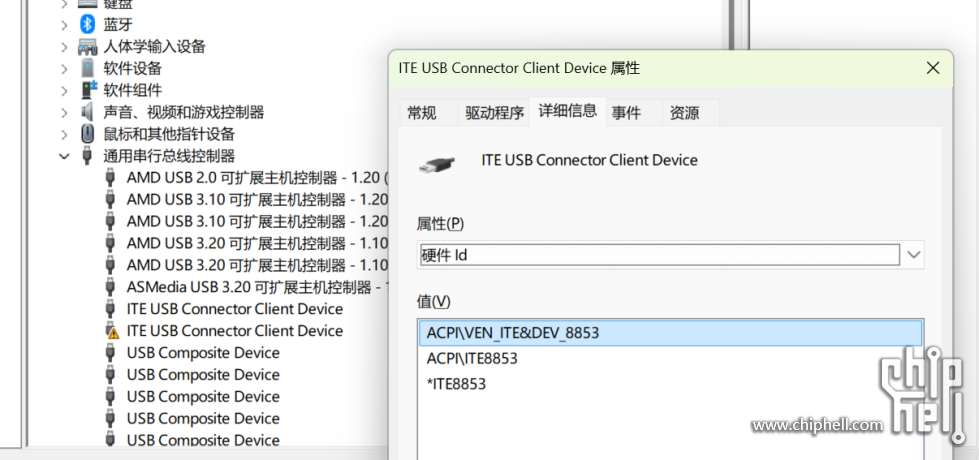Switch to the 驱动程序 tab
979x460 pixels.
(x=494, y=113)
